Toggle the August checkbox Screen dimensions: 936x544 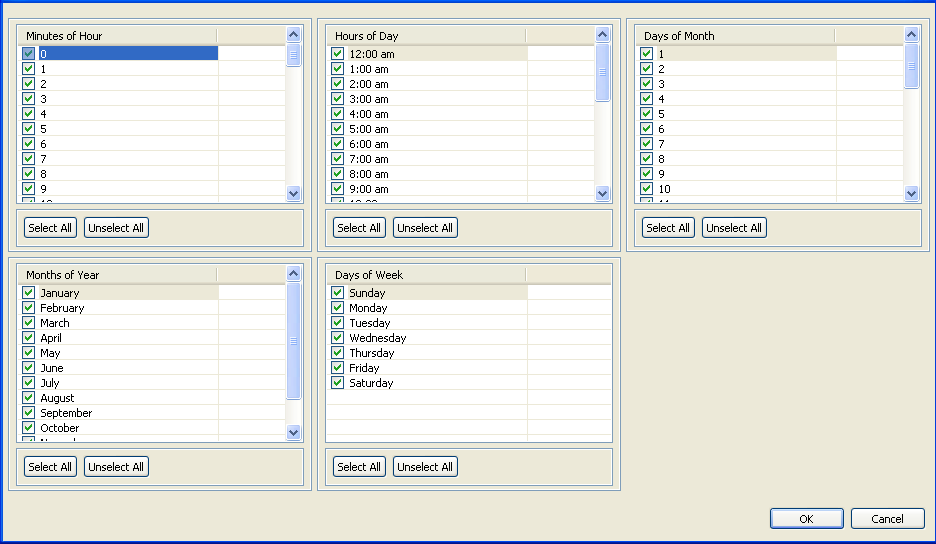pyautogui.click(x=28, y=397)
